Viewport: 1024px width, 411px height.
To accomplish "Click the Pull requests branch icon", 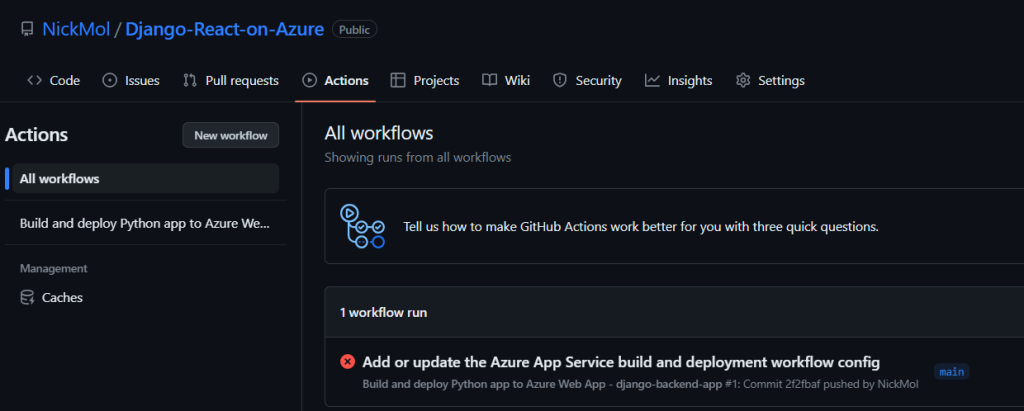I will (x=190, y=80).
